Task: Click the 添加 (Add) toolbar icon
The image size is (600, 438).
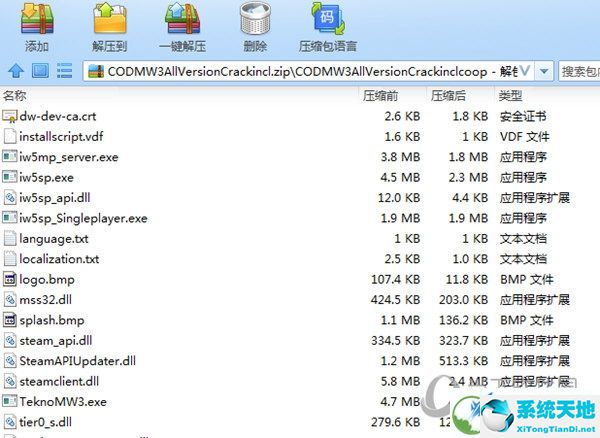Action: (x=37, y=20)
